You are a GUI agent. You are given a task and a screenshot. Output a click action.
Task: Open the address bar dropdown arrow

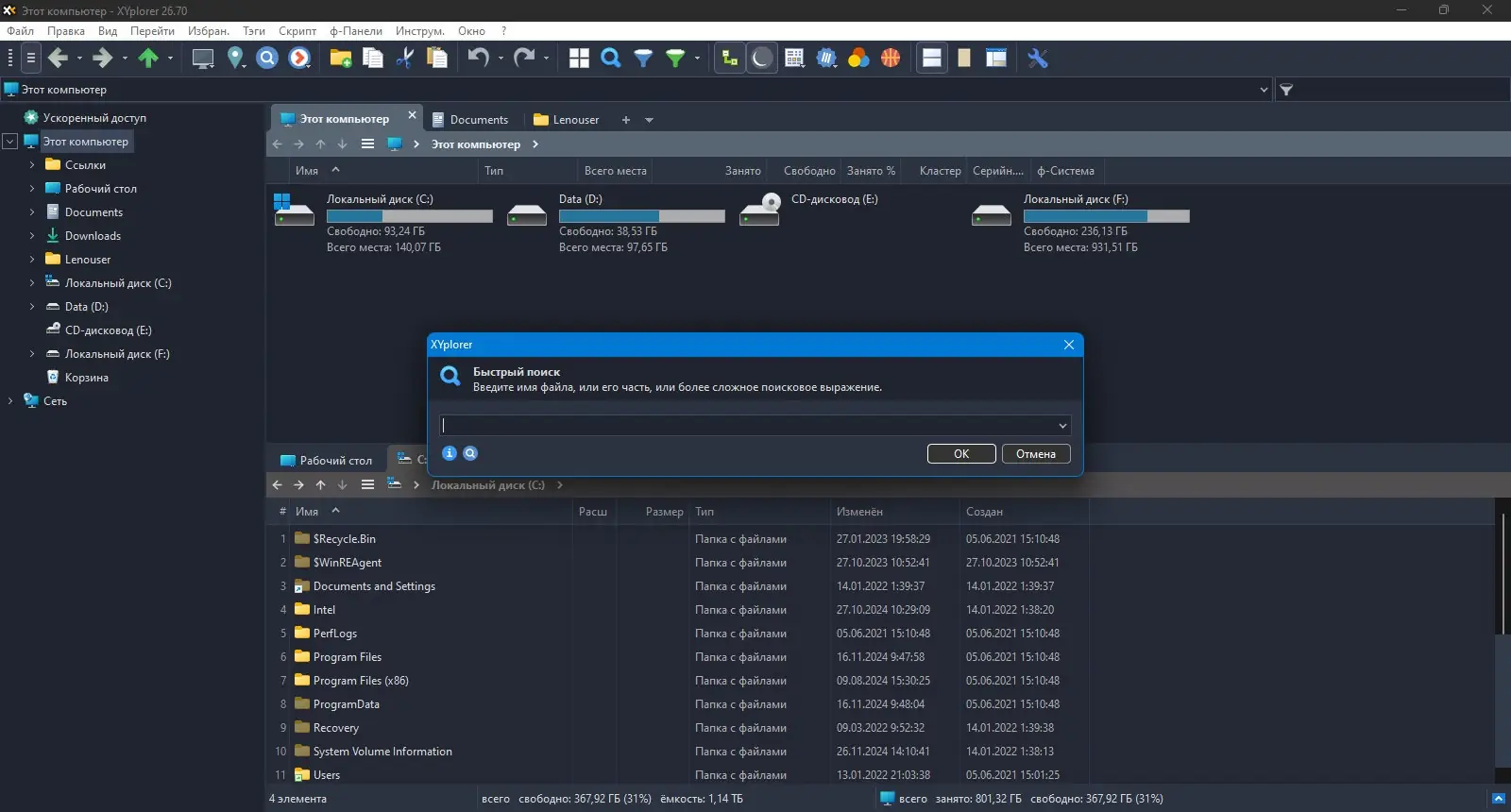[1264, 90]
